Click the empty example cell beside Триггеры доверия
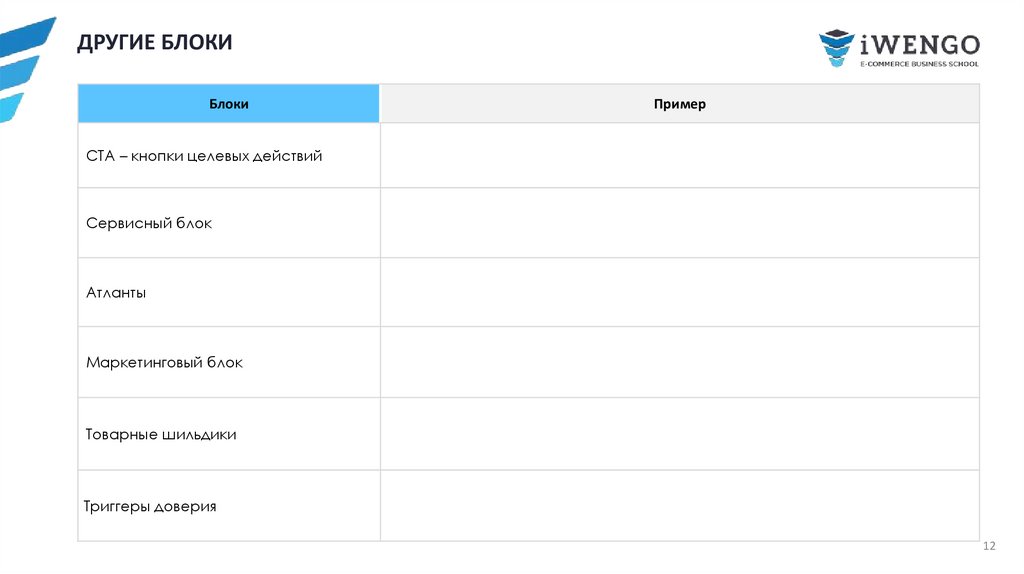This screenshot has width=1024, height=574. tap(680, 506)
